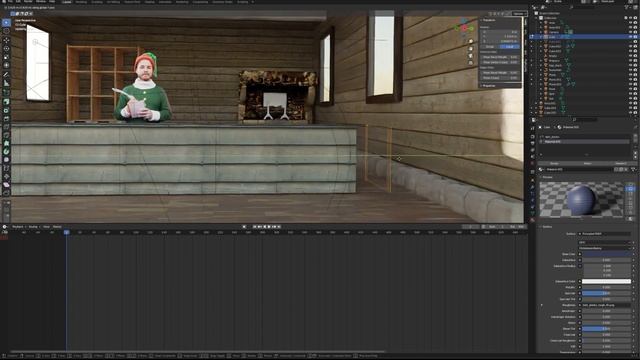The width and height of the screenshot is (640, 360).
Task: Select the Knife tool
Action: 6,135
